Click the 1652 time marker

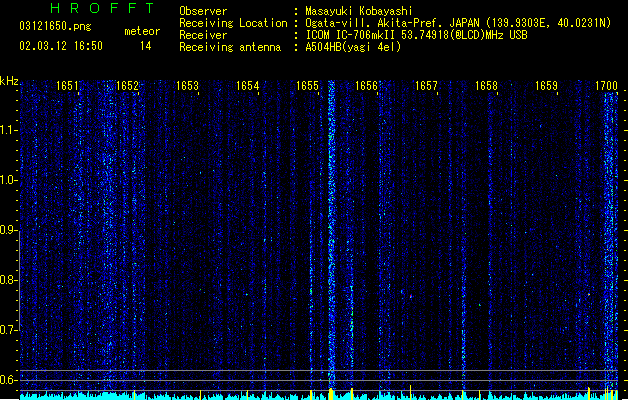pos(127,86)
